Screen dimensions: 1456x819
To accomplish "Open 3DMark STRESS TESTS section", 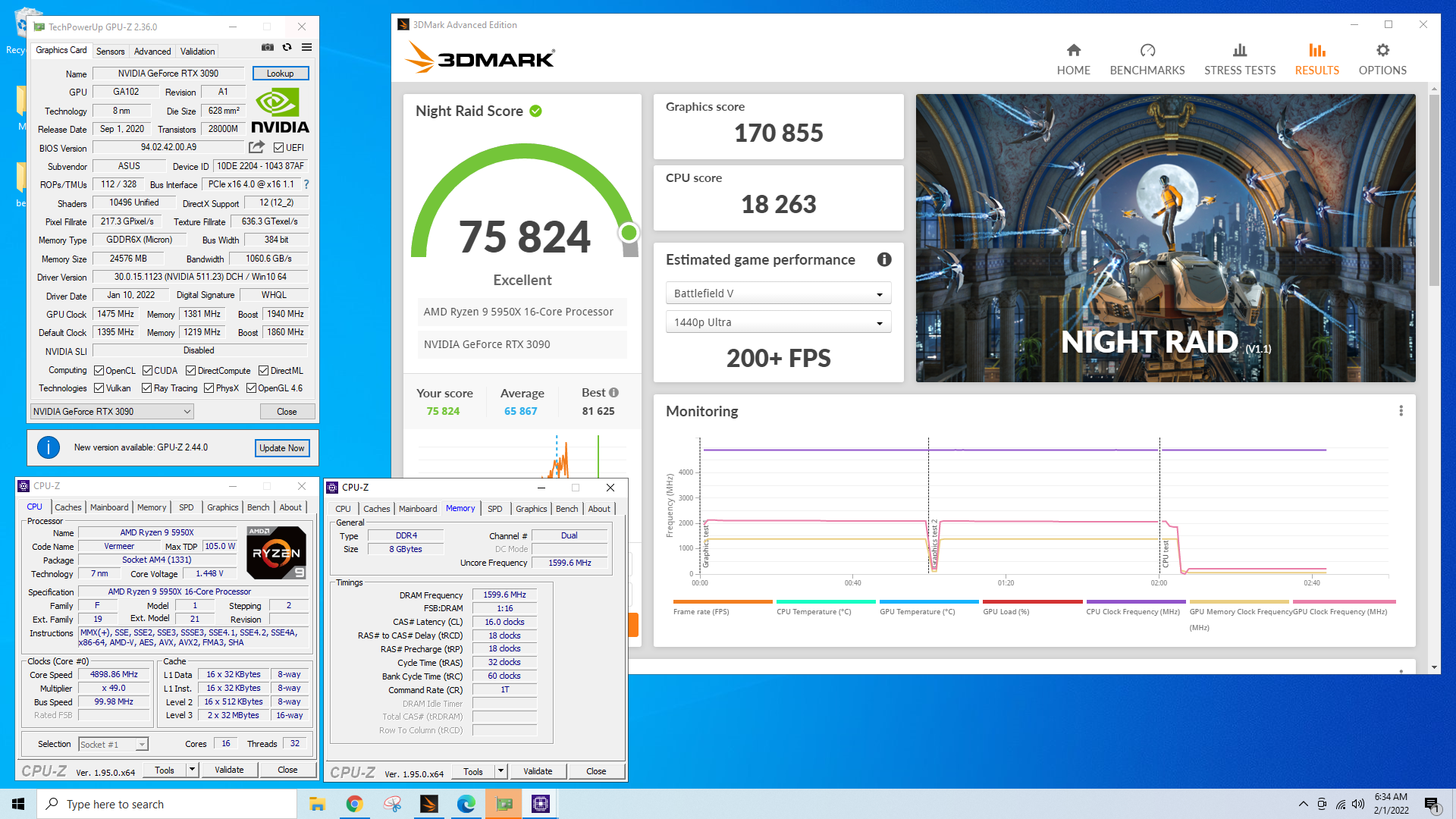I will click(1240, 59).
